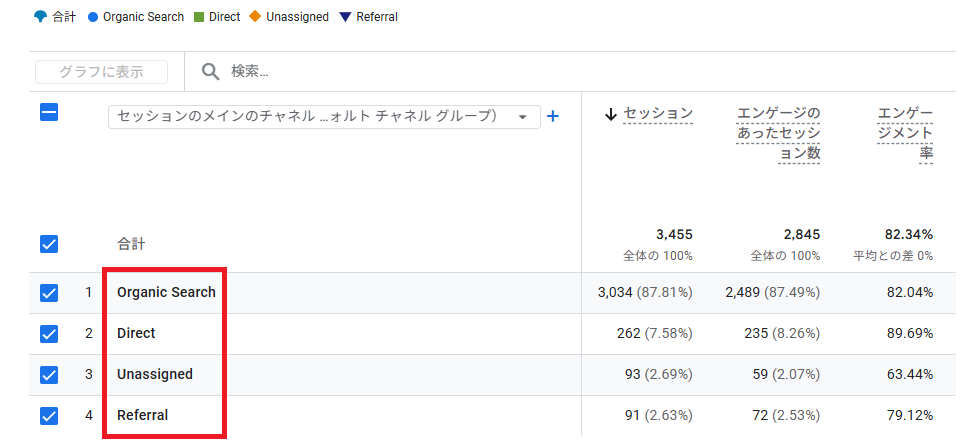The width and height of the screenshot is (964, 445).
Task: Click エンゲージメント率 column header
Action: pos(905,133)
